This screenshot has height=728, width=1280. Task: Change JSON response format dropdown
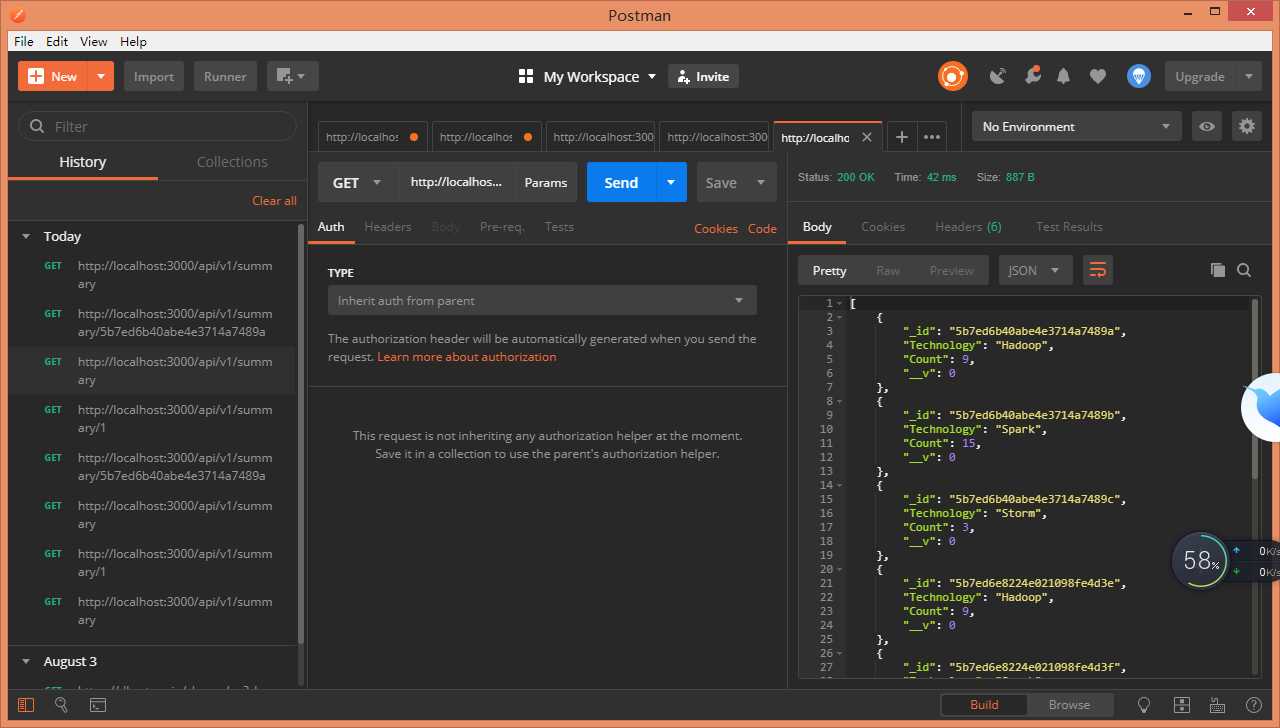coord(1036,270)
